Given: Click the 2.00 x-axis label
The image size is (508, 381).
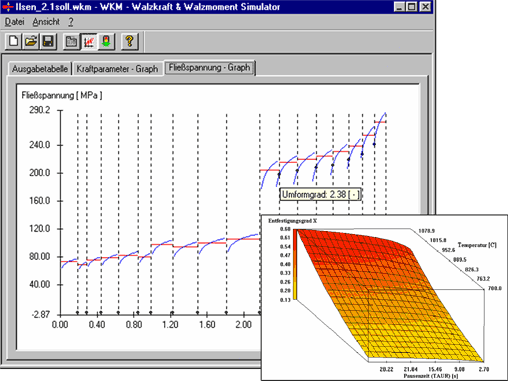Looking at the screenshot, I should click(244, 325).
